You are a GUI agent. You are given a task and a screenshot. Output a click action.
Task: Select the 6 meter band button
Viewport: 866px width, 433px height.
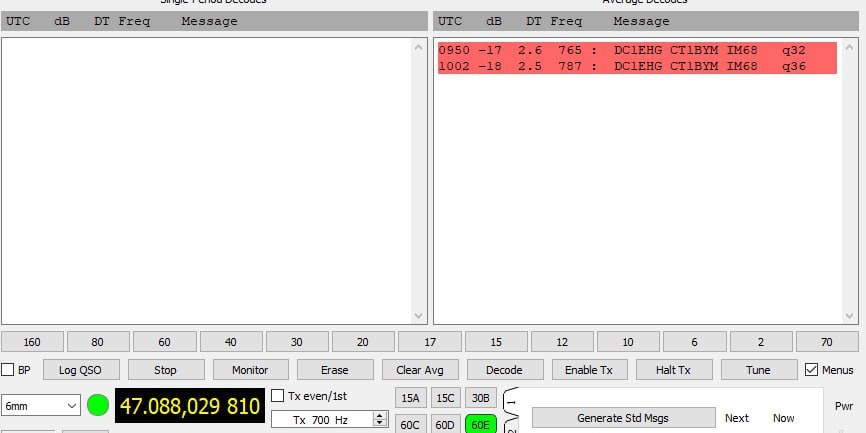[694, 342]
